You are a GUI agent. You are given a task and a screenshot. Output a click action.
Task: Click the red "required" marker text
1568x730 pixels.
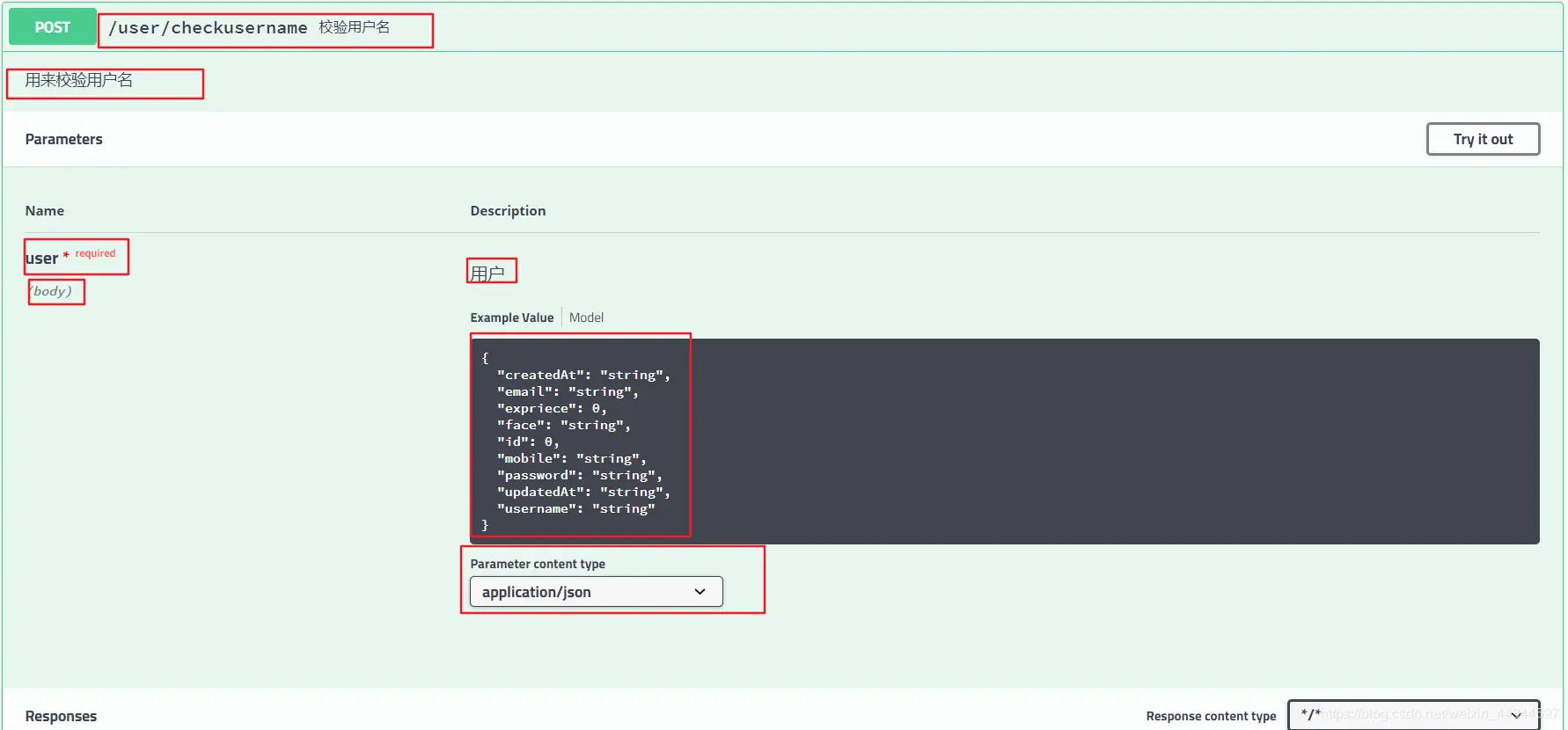95,253
